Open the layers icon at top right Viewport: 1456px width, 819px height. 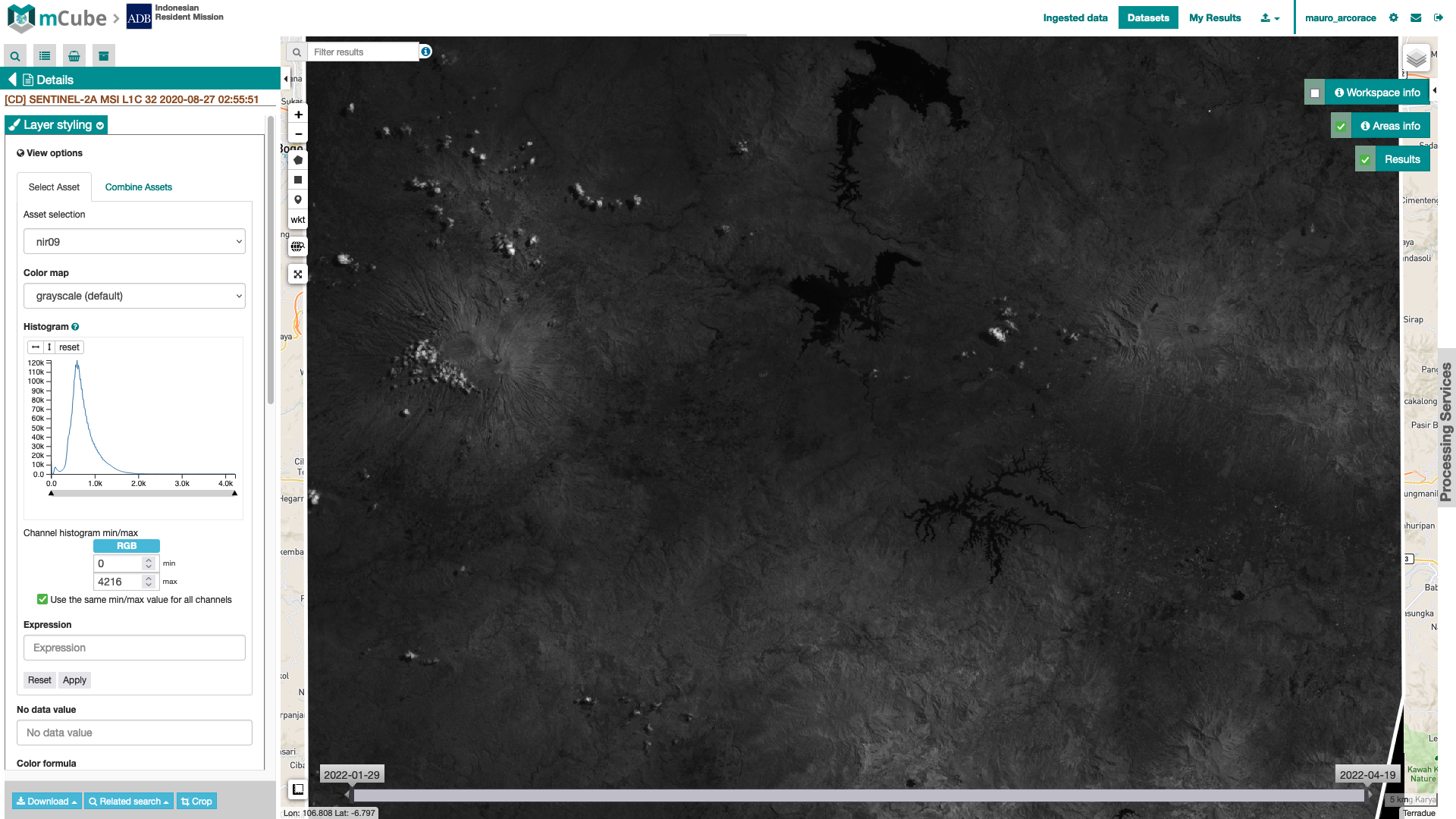tap(1415, 58)
